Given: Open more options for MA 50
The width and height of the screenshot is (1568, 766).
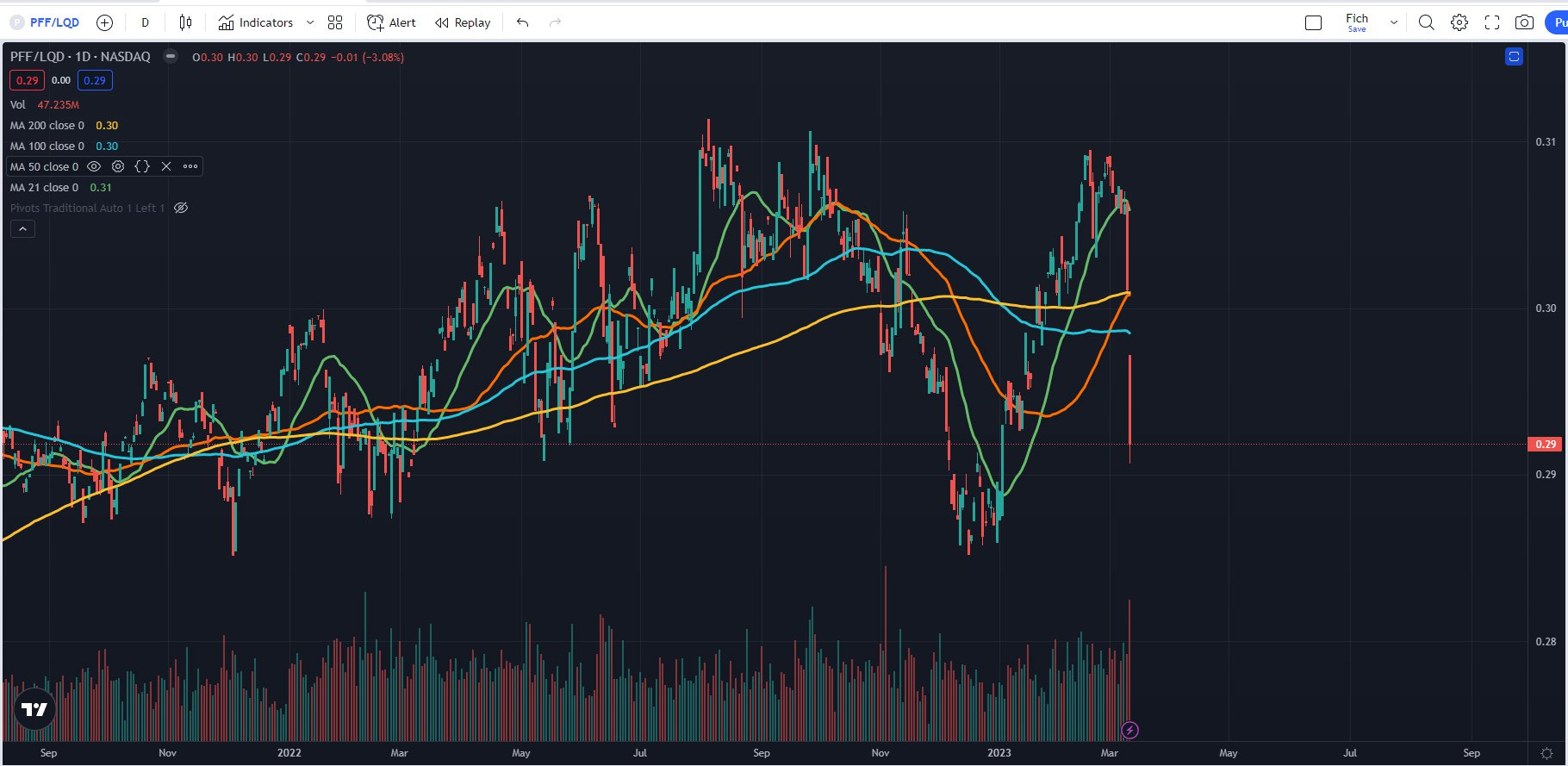Looking at the screenshot, I should coord(190,166).
